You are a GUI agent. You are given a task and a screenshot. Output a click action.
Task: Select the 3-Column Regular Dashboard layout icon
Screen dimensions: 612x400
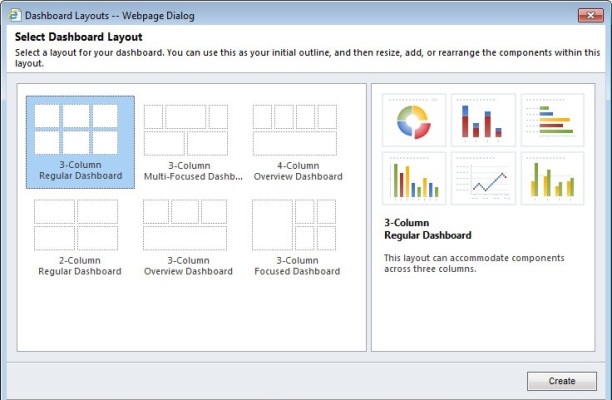point(80,130)
